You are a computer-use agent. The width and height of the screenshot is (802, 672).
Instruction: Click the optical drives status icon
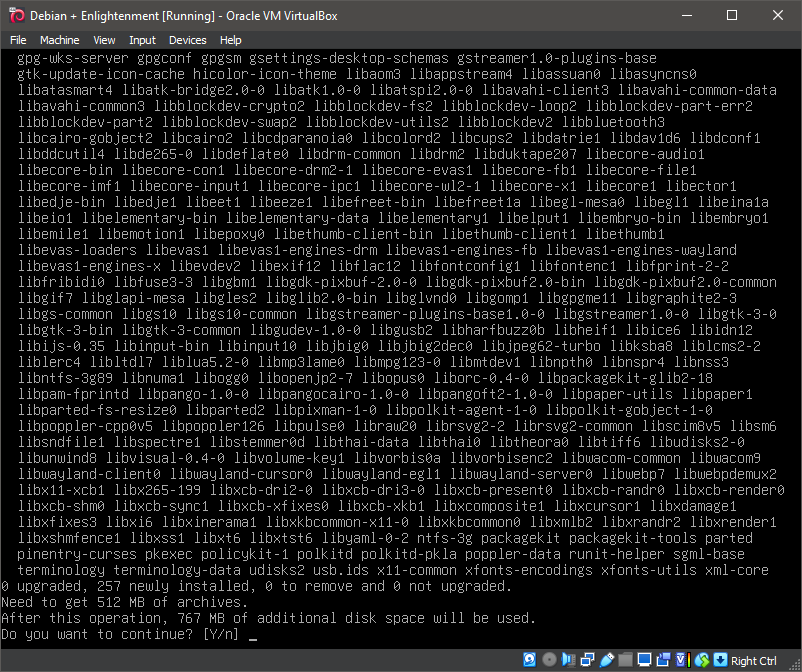549,660
